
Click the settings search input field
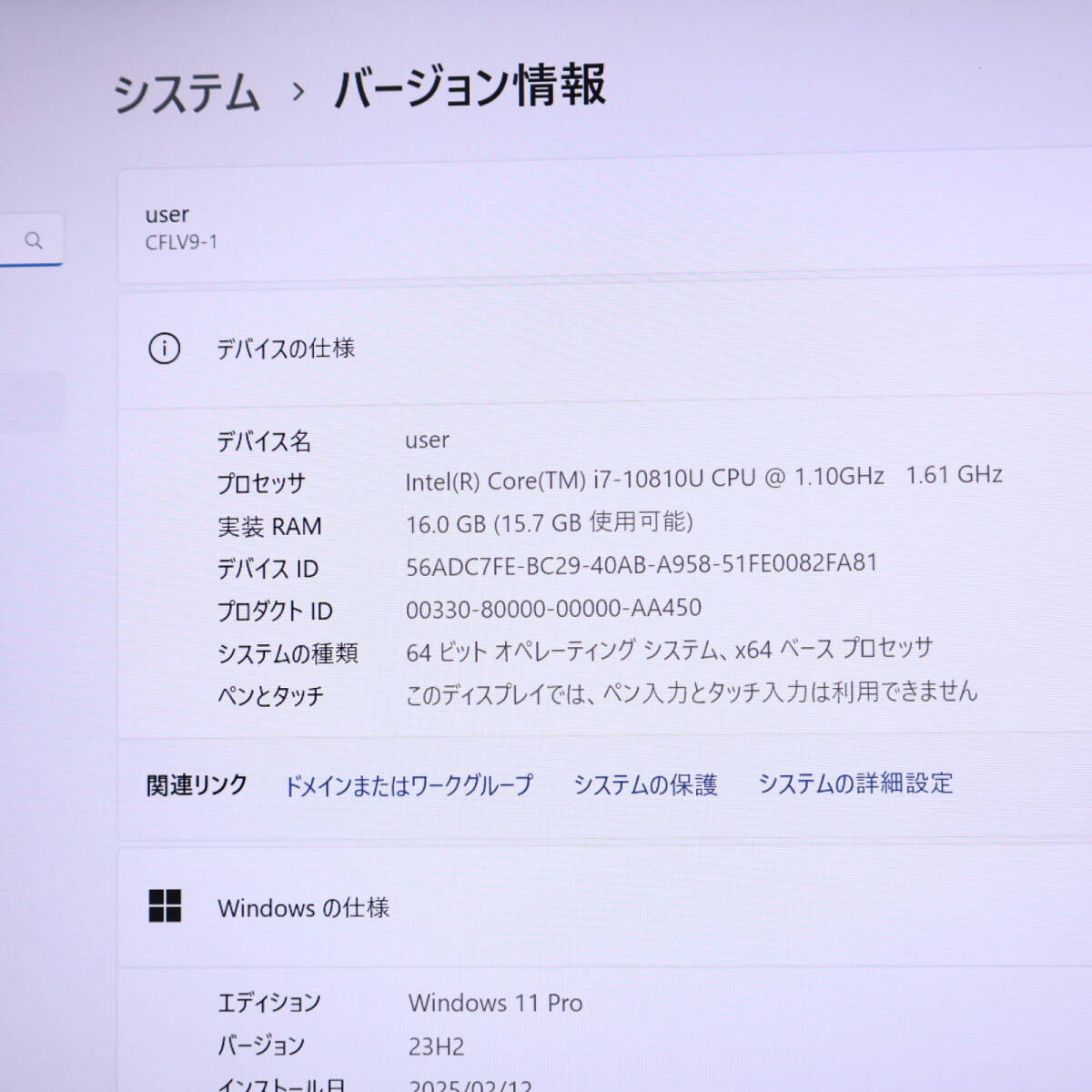coord(31,240)
